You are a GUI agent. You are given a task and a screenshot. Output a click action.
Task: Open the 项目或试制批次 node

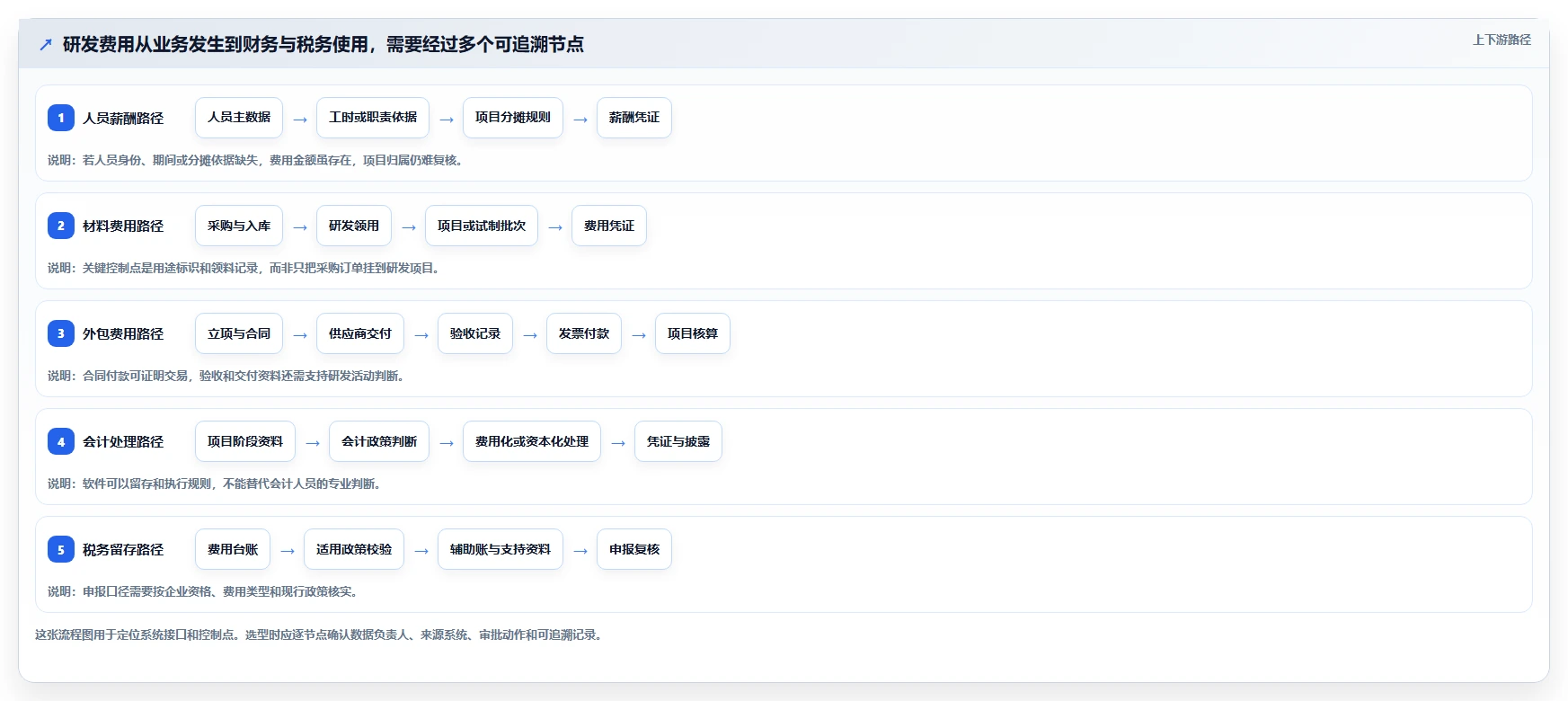[x=482, y=226]
